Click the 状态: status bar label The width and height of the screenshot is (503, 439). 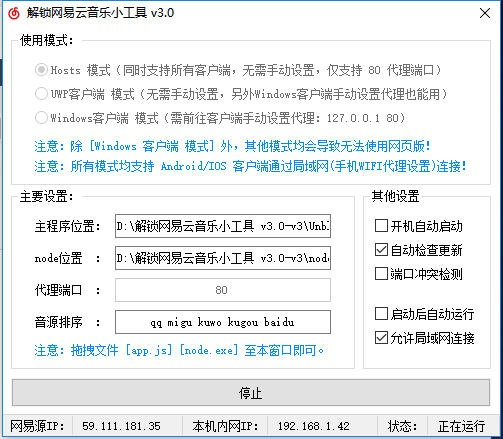pyautogui.click(x=402, y=426)
